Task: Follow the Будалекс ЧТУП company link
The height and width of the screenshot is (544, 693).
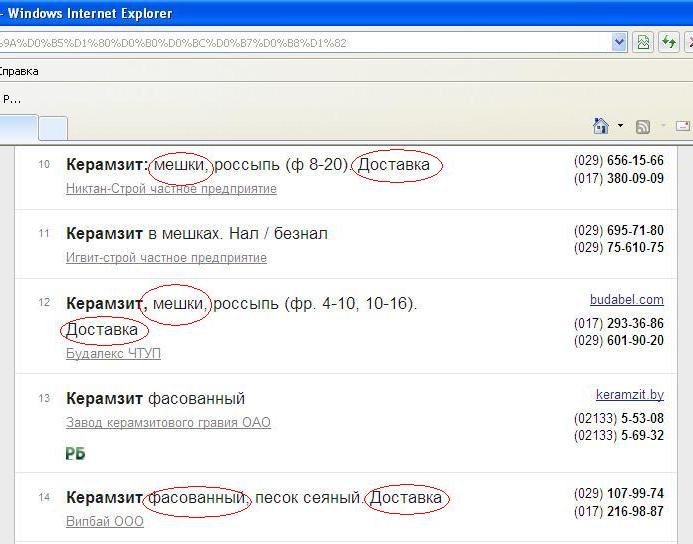Action: (x=113, y=353)
